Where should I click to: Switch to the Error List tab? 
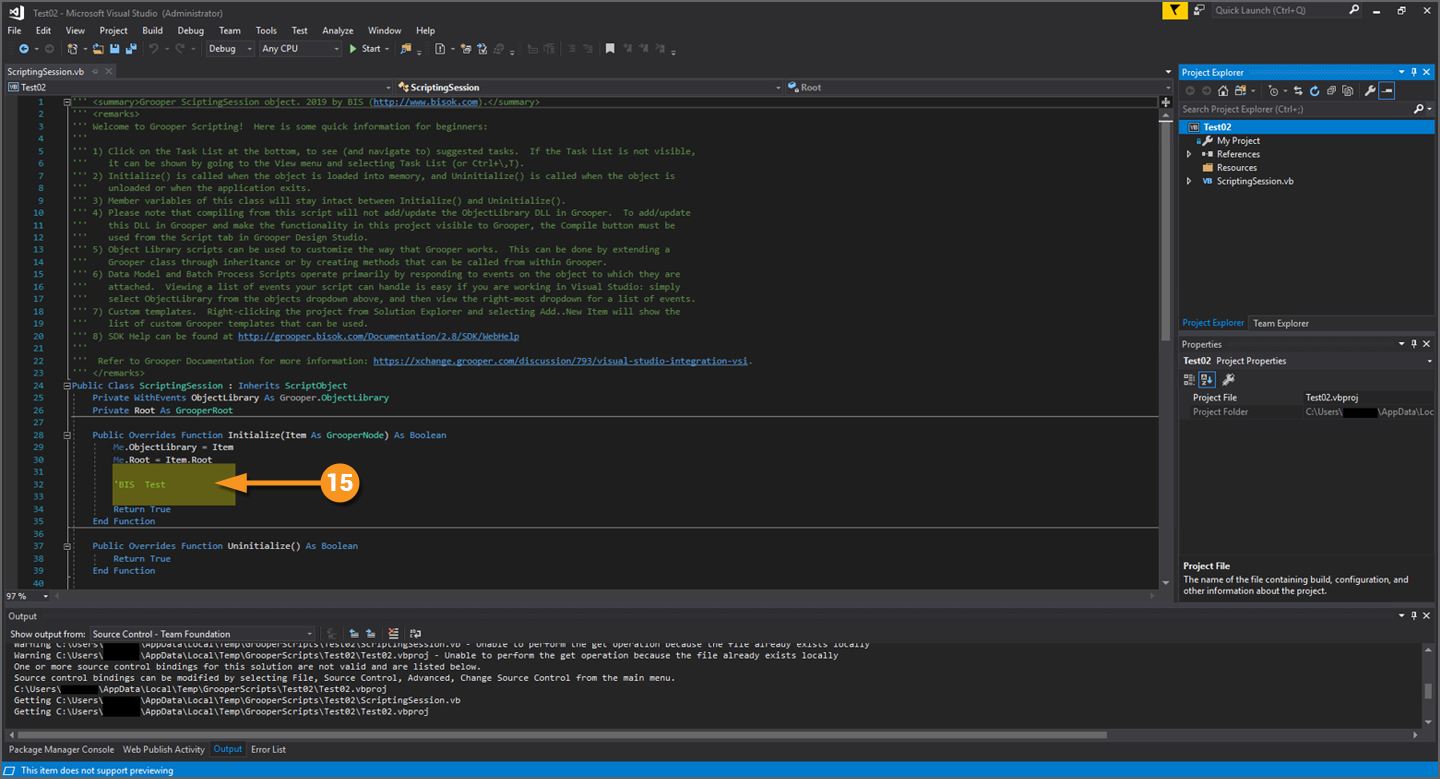coord(268,749)
